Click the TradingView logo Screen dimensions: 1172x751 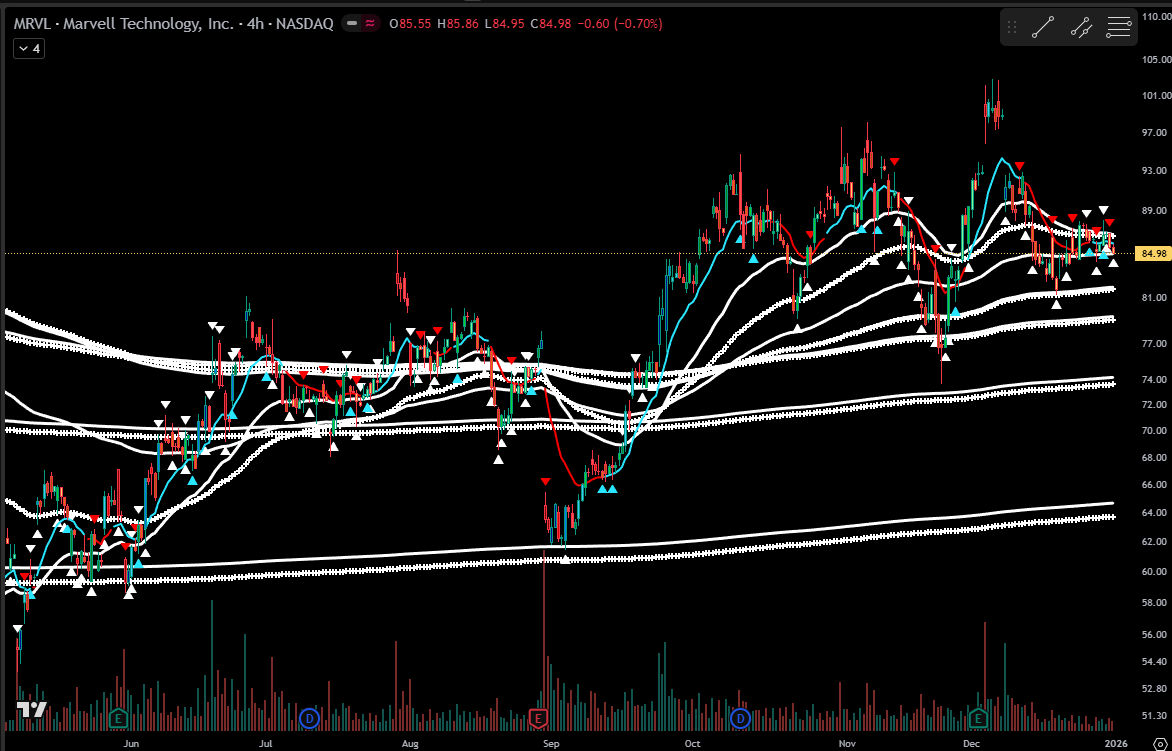(31, 710)
